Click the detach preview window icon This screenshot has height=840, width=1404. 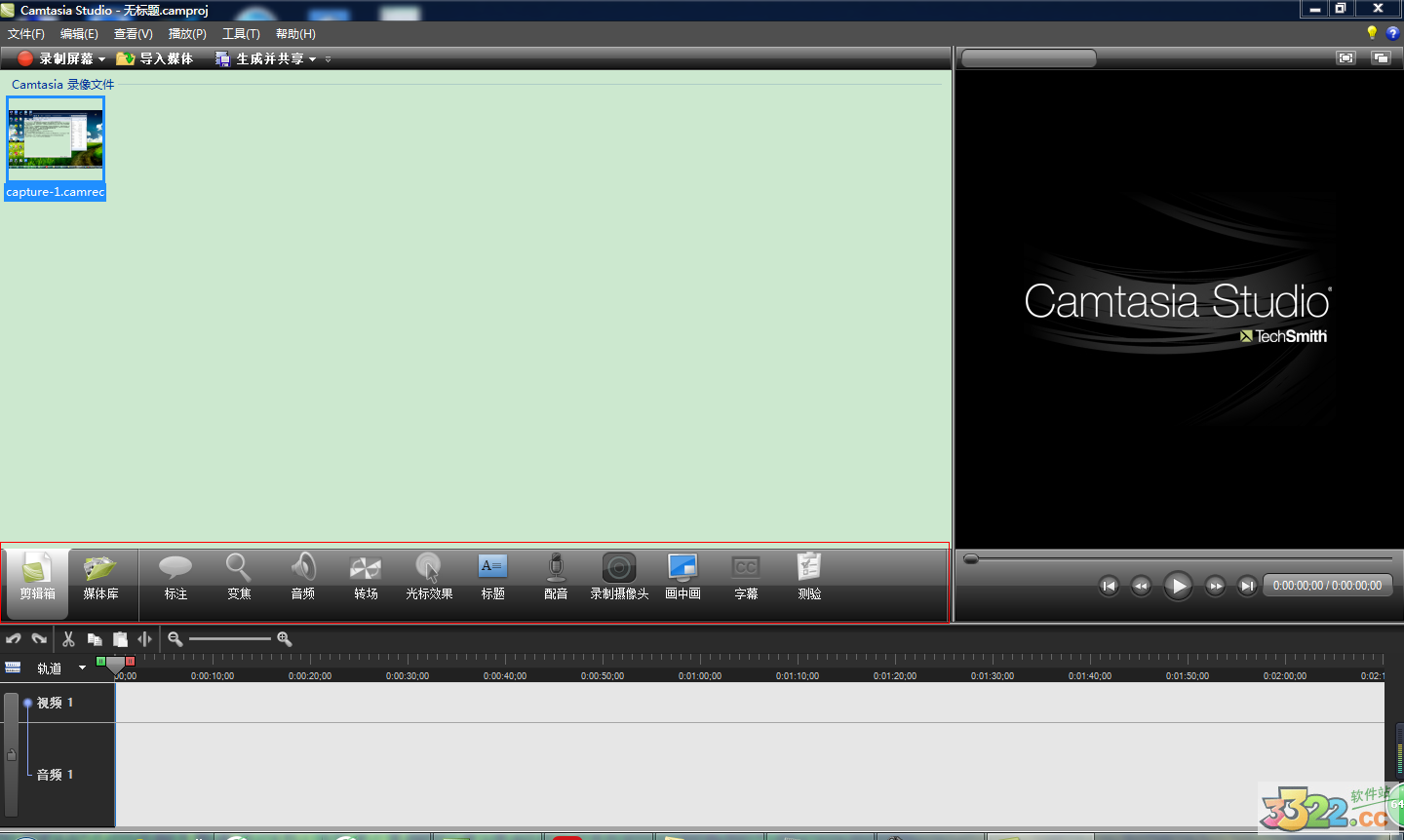(1381, 58)
